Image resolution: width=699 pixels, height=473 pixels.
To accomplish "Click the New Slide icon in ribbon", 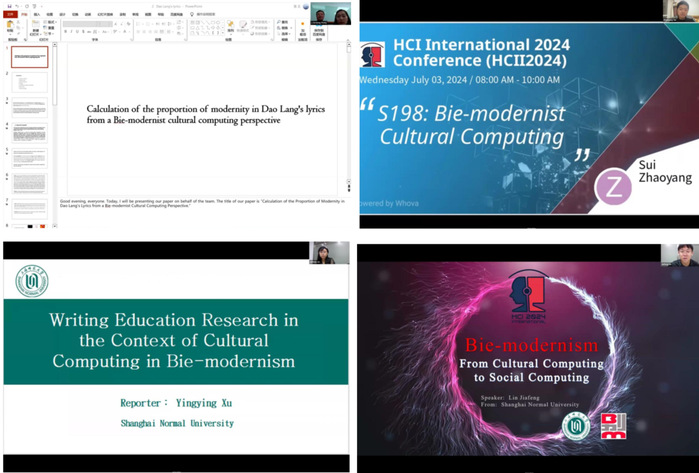I will click(36, 27).
